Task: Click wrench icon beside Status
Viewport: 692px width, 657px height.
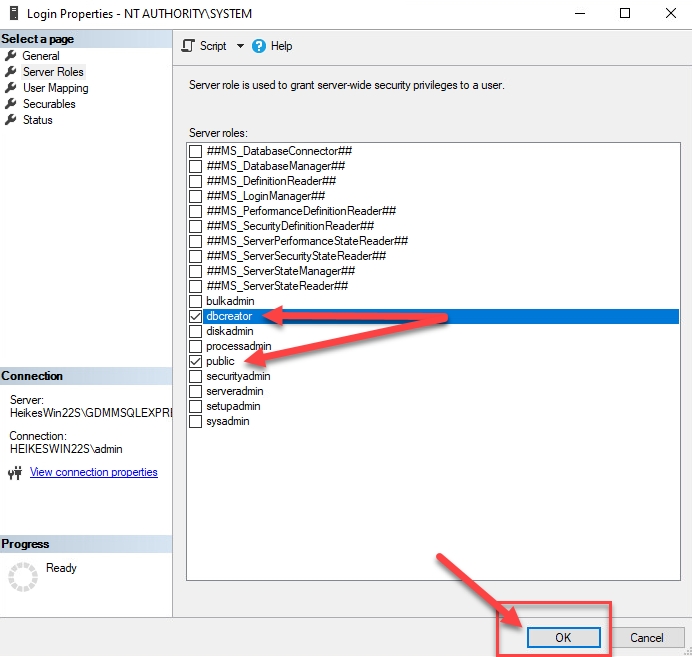Action: (x=11, y=120)
